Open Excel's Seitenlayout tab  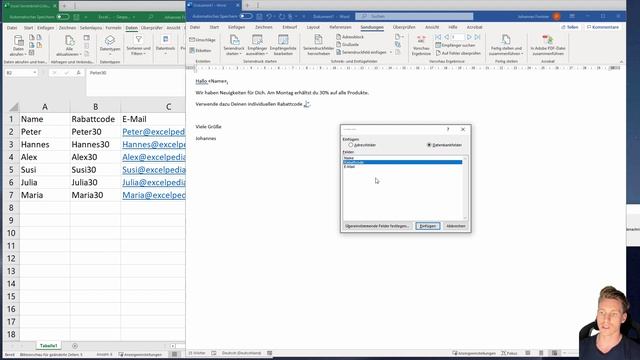tap(91, 28)
